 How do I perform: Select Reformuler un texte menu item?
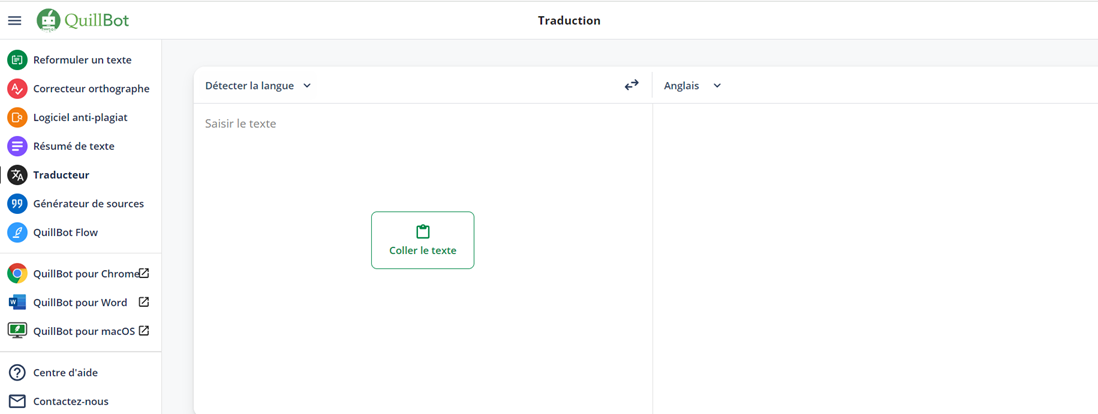click(81, 60)
